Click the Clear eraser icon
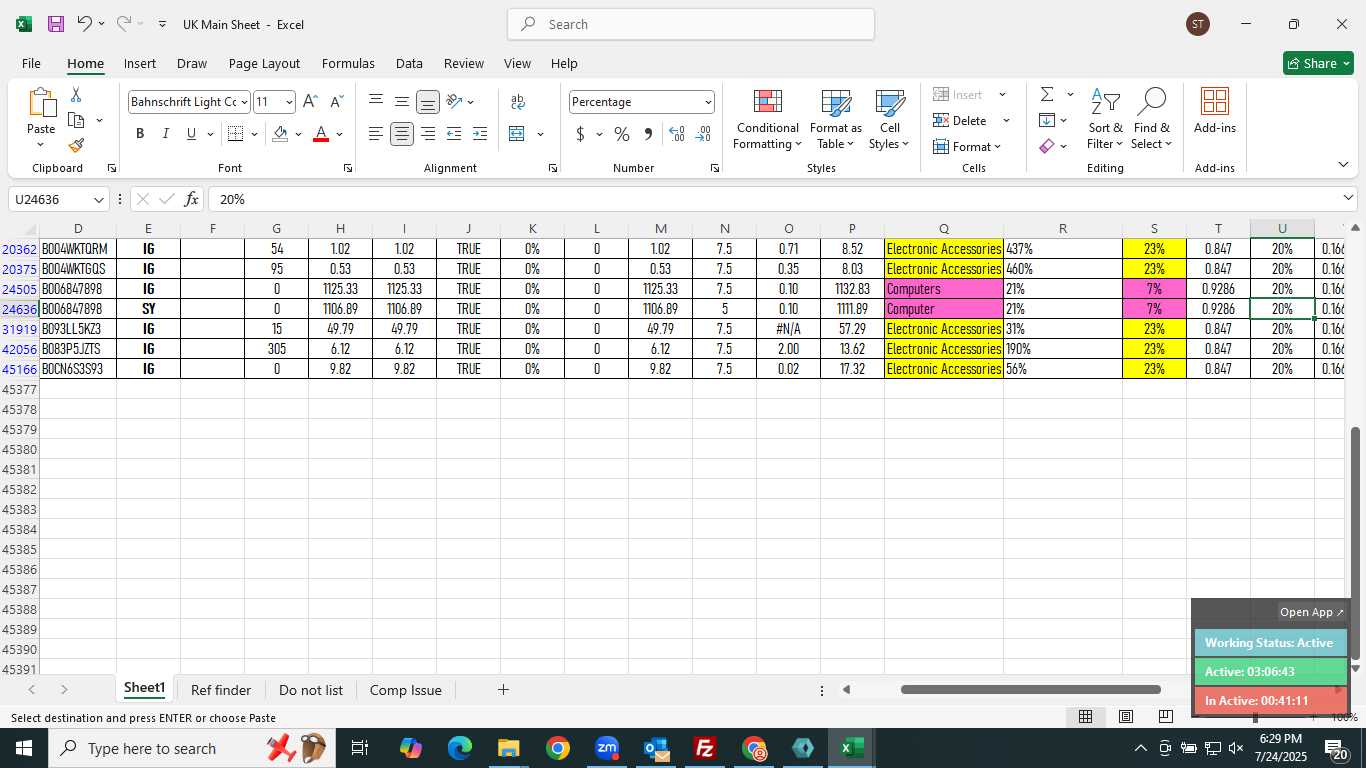 click(x=1047, y=146)
